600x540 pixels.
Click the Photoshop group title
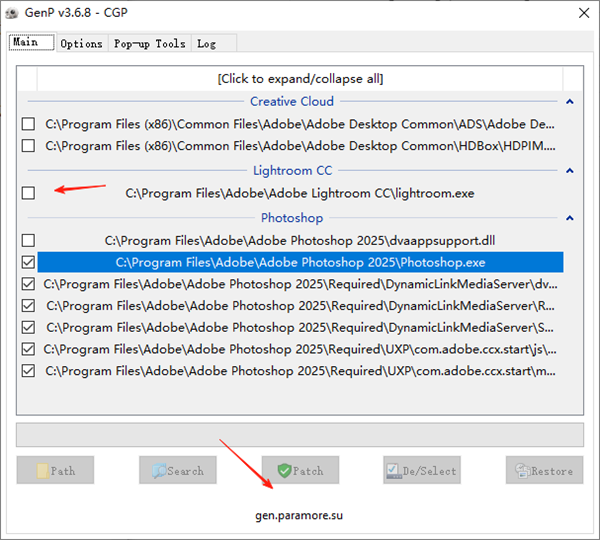[292, 218]
